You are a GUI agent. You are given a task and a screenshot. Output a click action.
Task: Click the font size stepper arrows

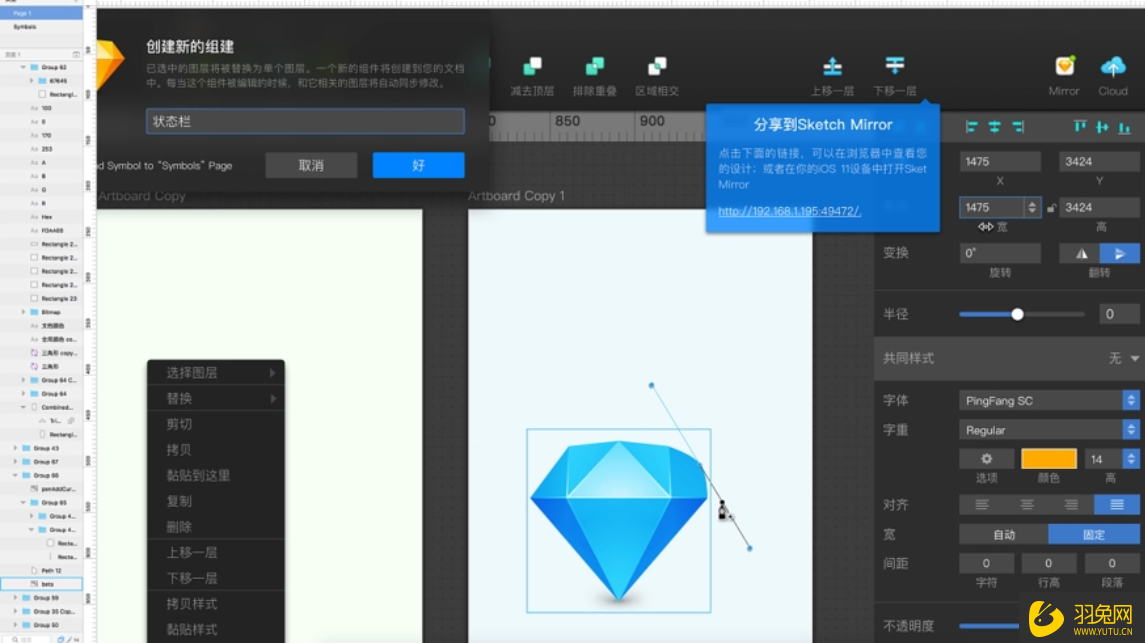point(1131,459)
